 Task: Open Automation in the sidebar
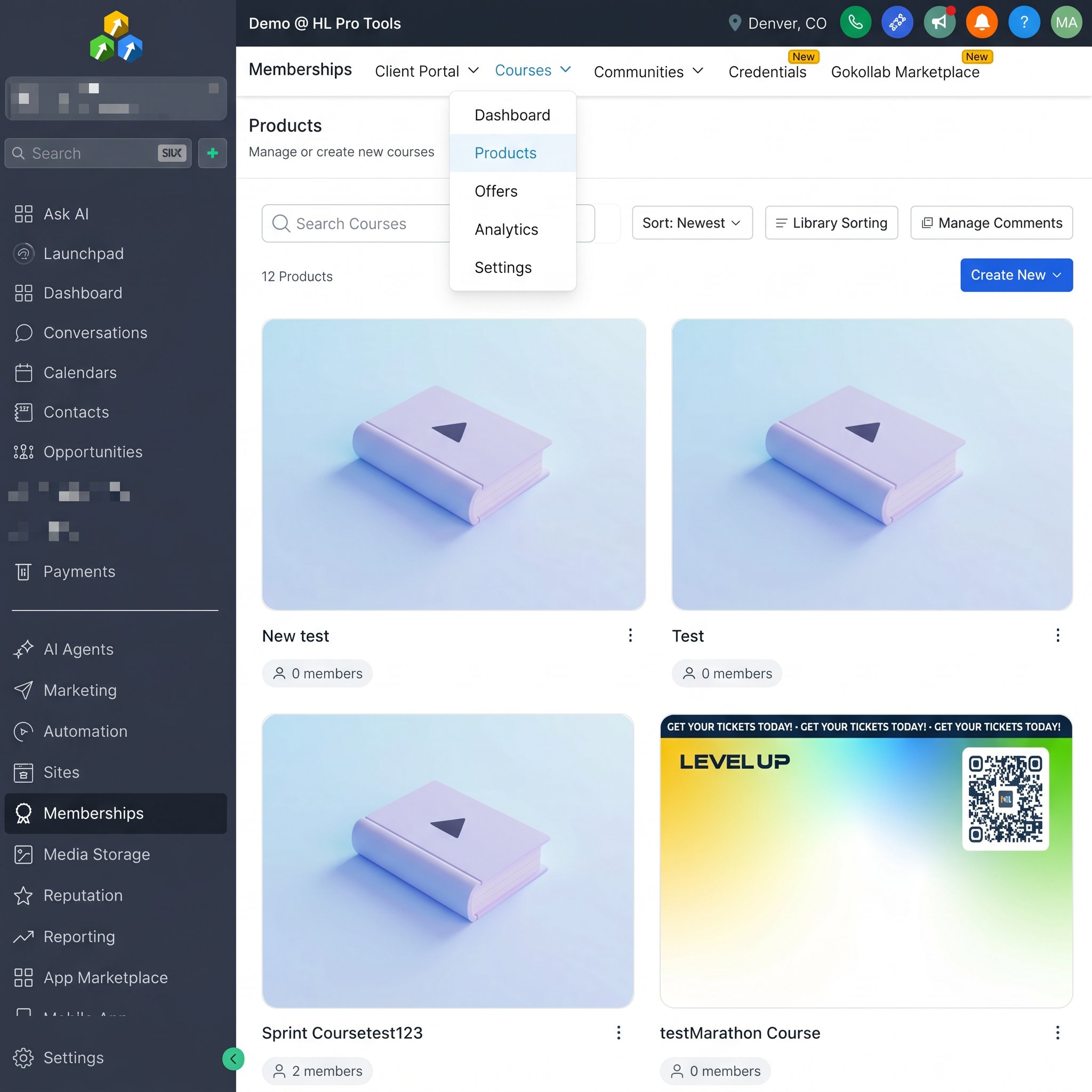coord(85,732)
